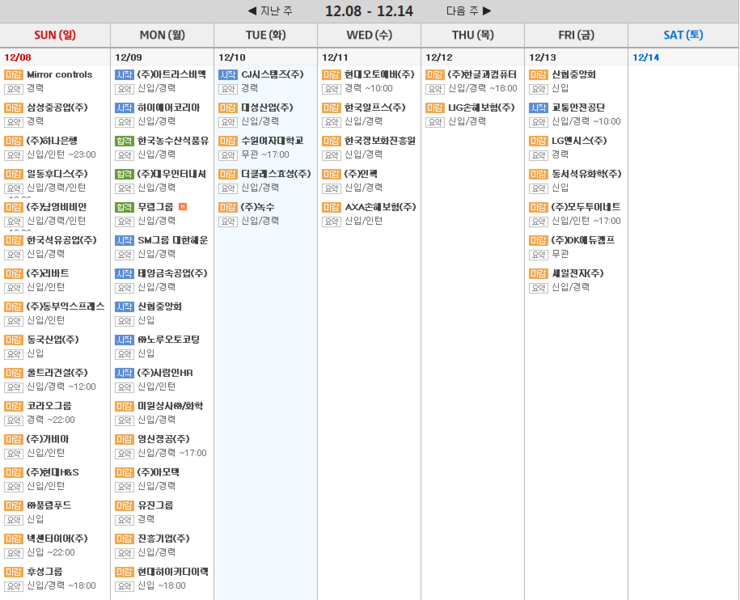This screenshot has height=600, width=740.
Task: Open the 울트라건설(주) posting
Action: coord(57,373)
